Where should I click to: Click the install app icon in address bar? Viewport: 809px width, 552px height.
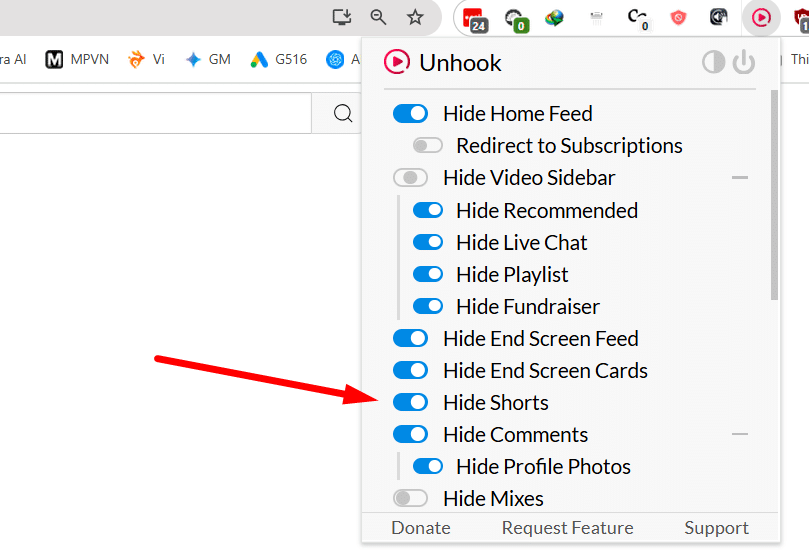point(342,17)
